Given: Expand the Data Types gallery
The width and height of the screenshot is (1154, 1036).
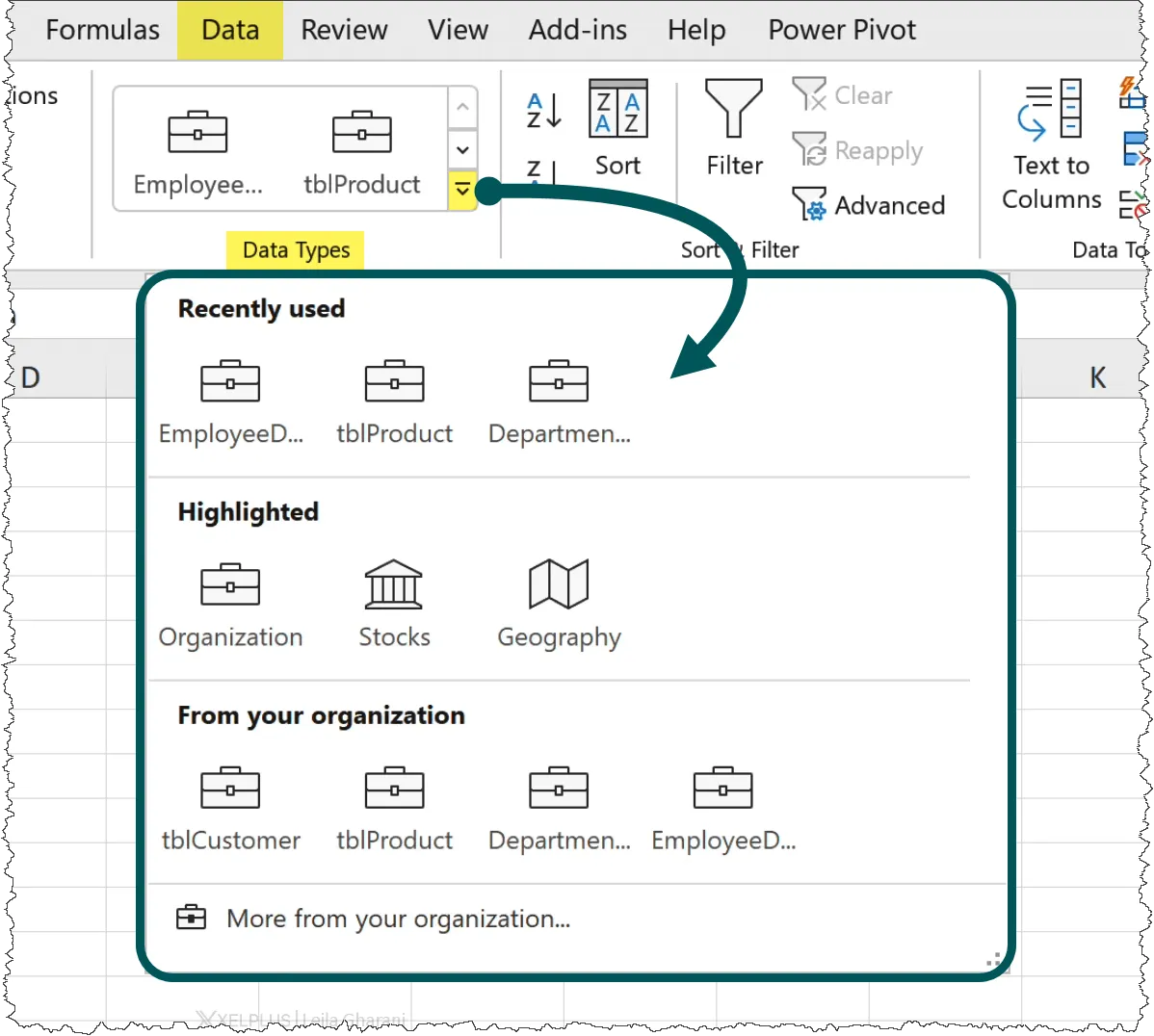Looking at the screenshot, I should click(x=462, y=190).
